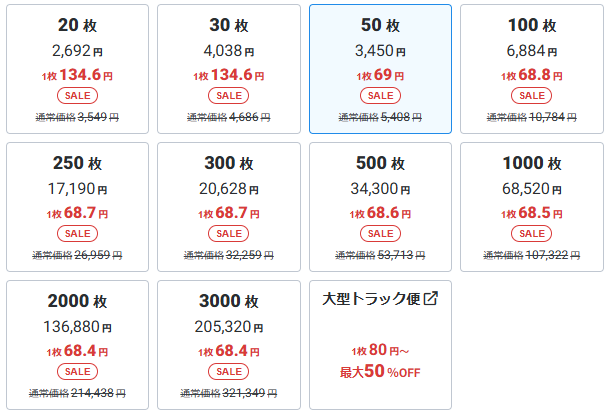Image resolution: width=610 pixels, height=414 pixels.
Task: Click the SALE badge under 1000枚
Action: tap(531, 232)
